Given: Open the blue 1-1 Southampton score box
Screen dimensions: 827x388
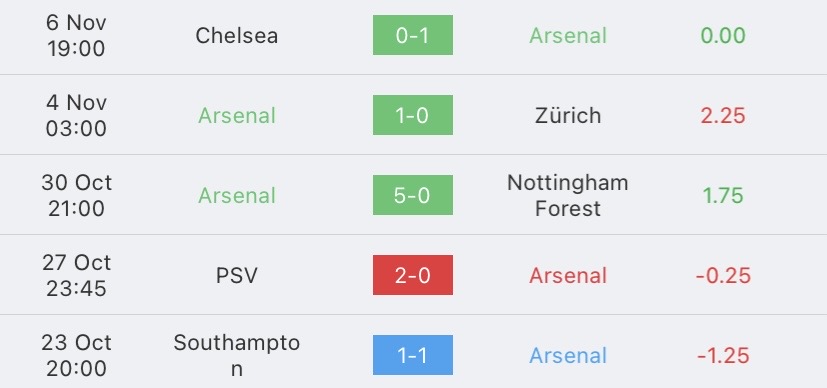Looking at the screenshot, I should pos(412,355).
